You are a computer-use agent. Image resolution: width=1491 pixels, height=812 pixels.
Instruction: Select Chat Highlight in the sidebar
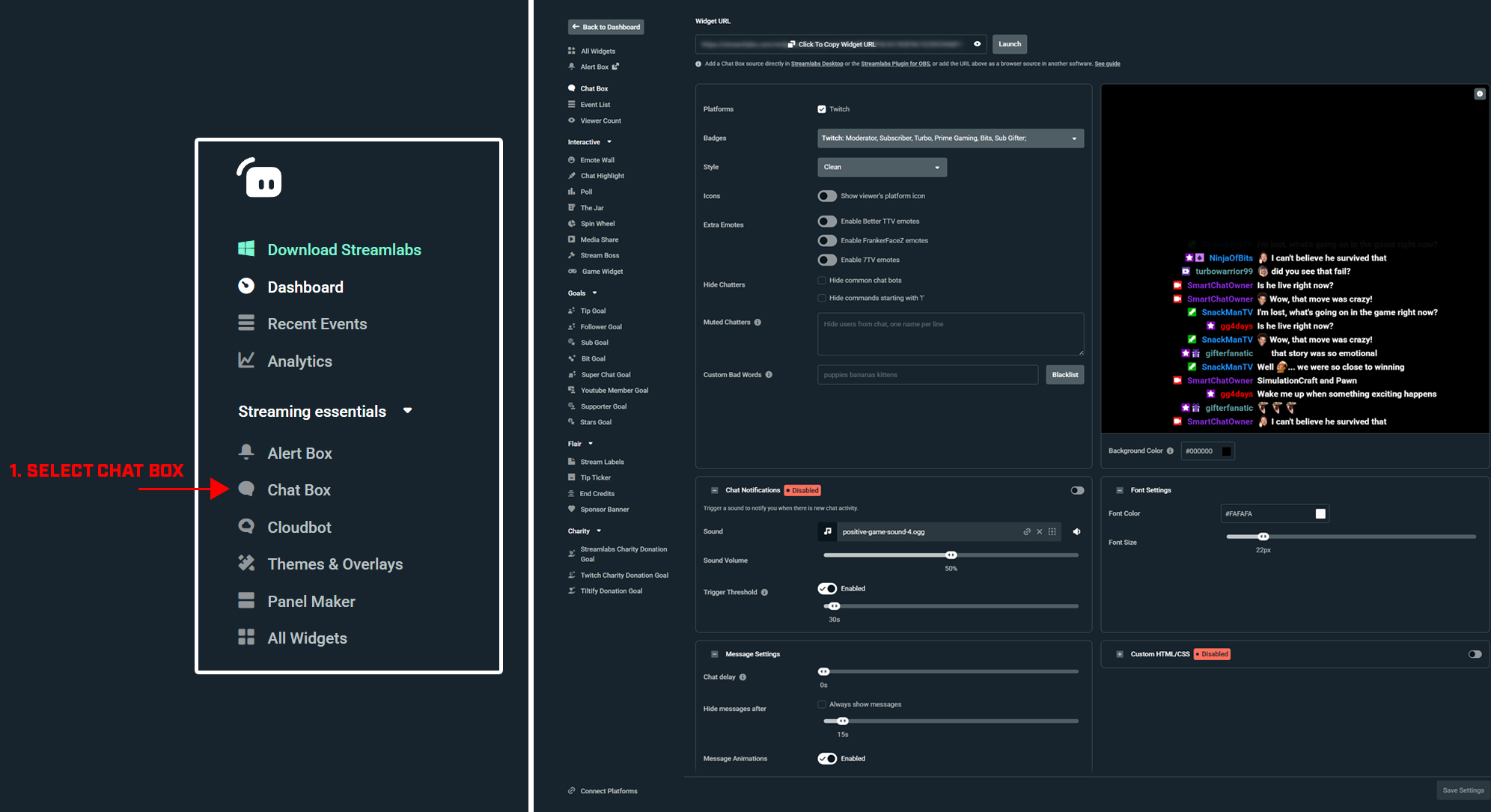point(602,176)
